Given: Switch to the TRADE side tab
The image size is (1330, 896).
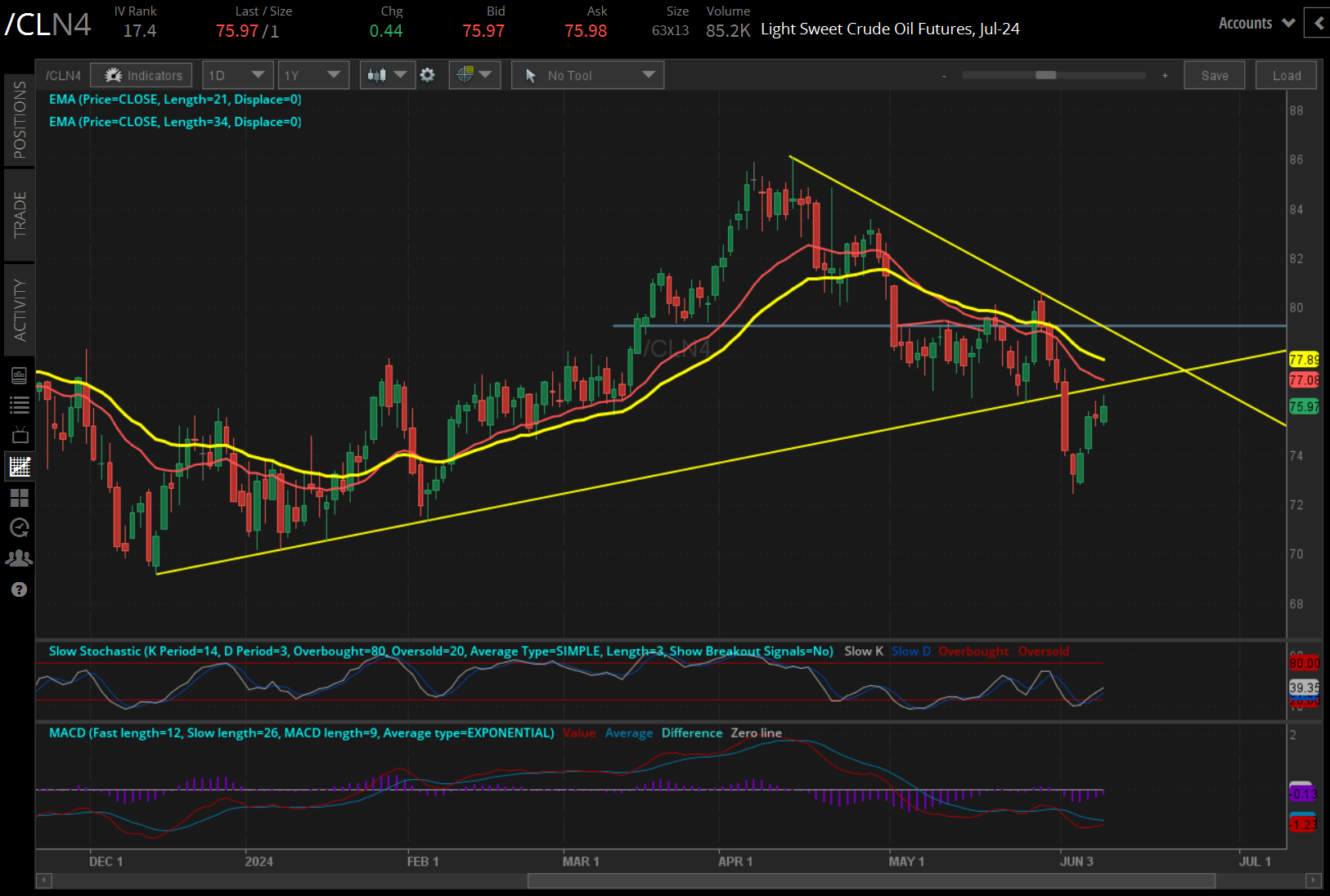Looking at the screenshot, I should [x=20, y=214].
